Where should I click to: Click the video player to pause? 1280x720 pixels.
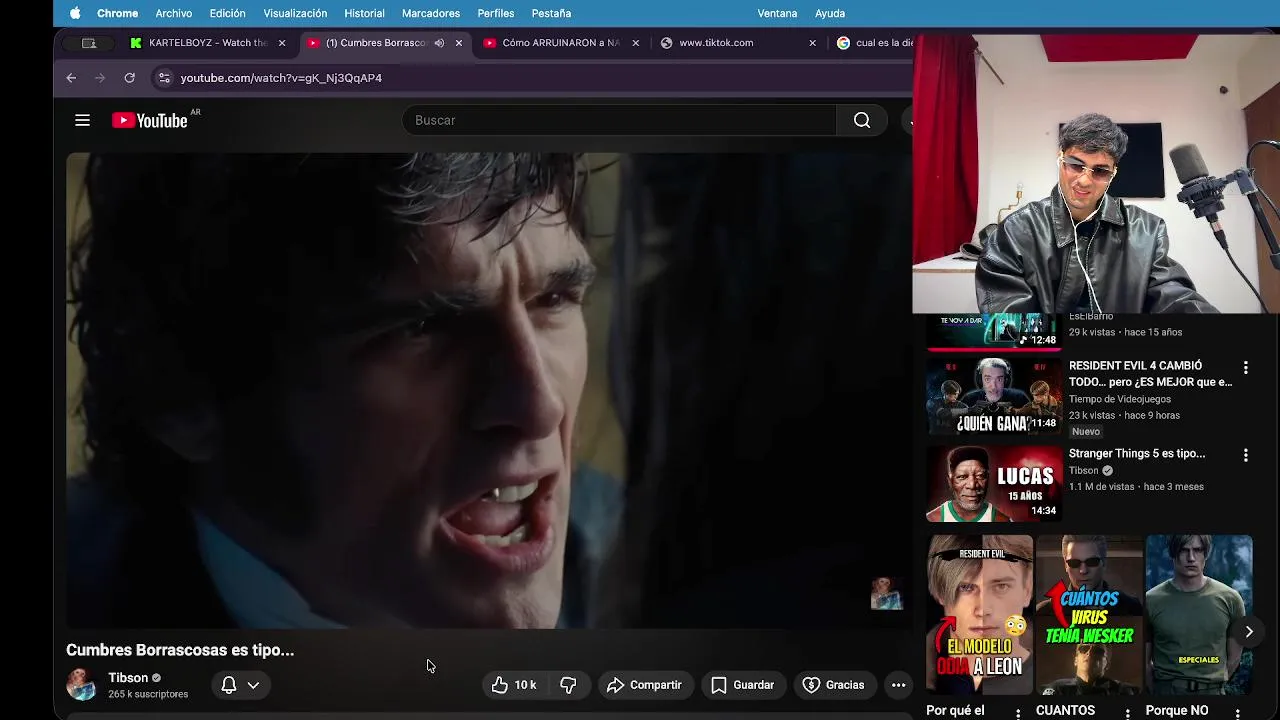(x=488, y=390)
